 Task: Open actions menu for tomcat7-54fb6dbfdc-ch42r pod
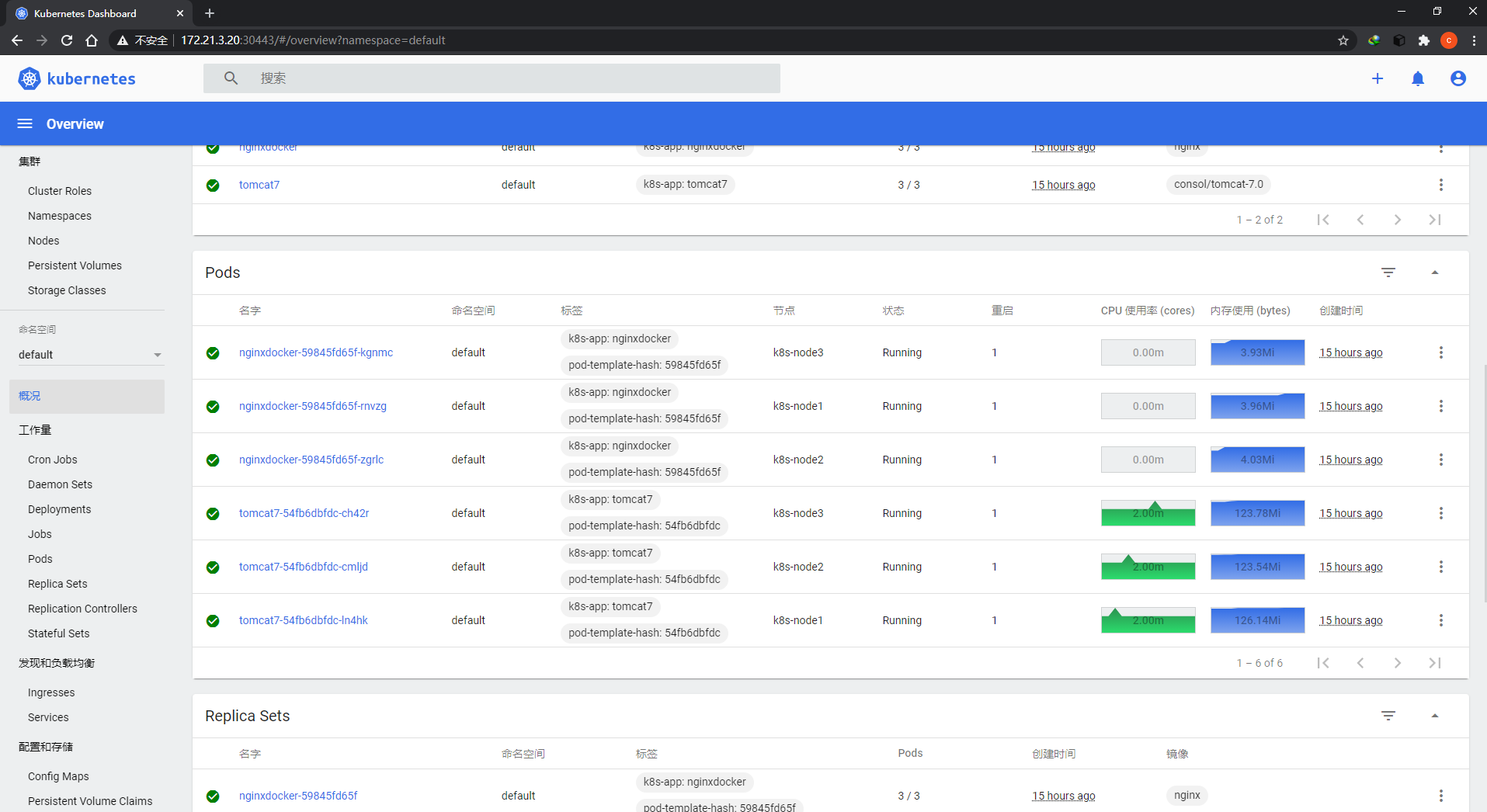tap(1441, 513)
